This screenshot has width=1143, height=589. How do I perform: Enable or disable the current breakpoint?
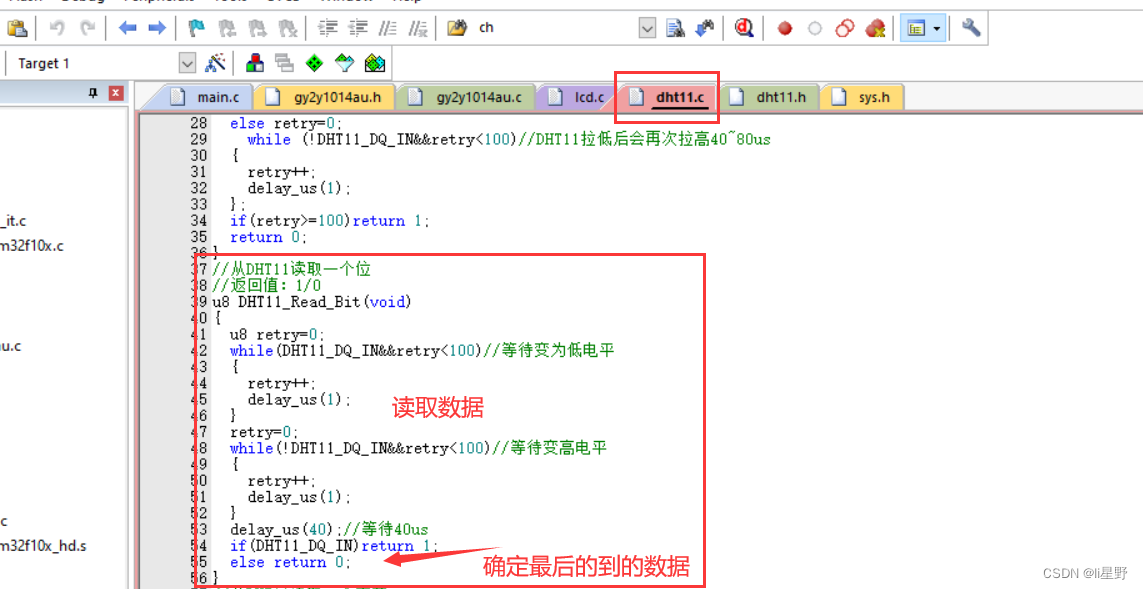tap(814, 28)
